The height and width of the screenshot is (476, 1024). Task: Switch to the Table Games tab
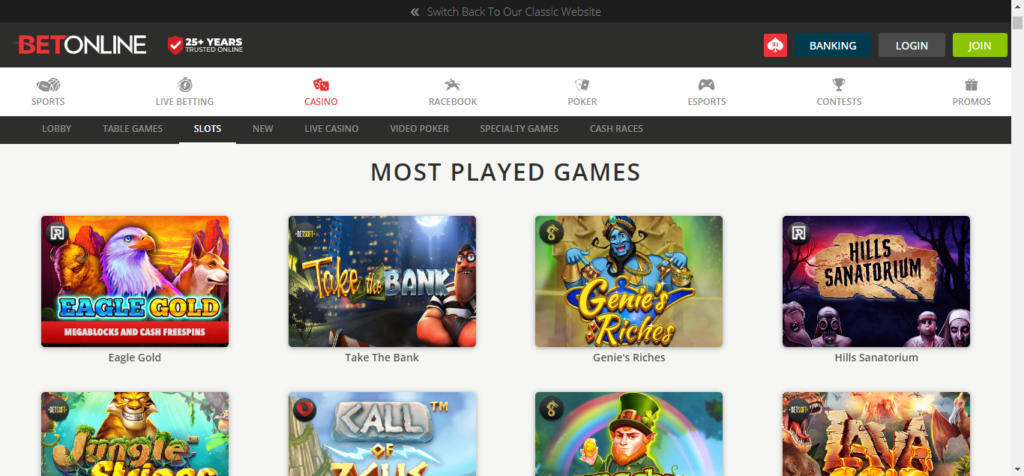(133, 129)
